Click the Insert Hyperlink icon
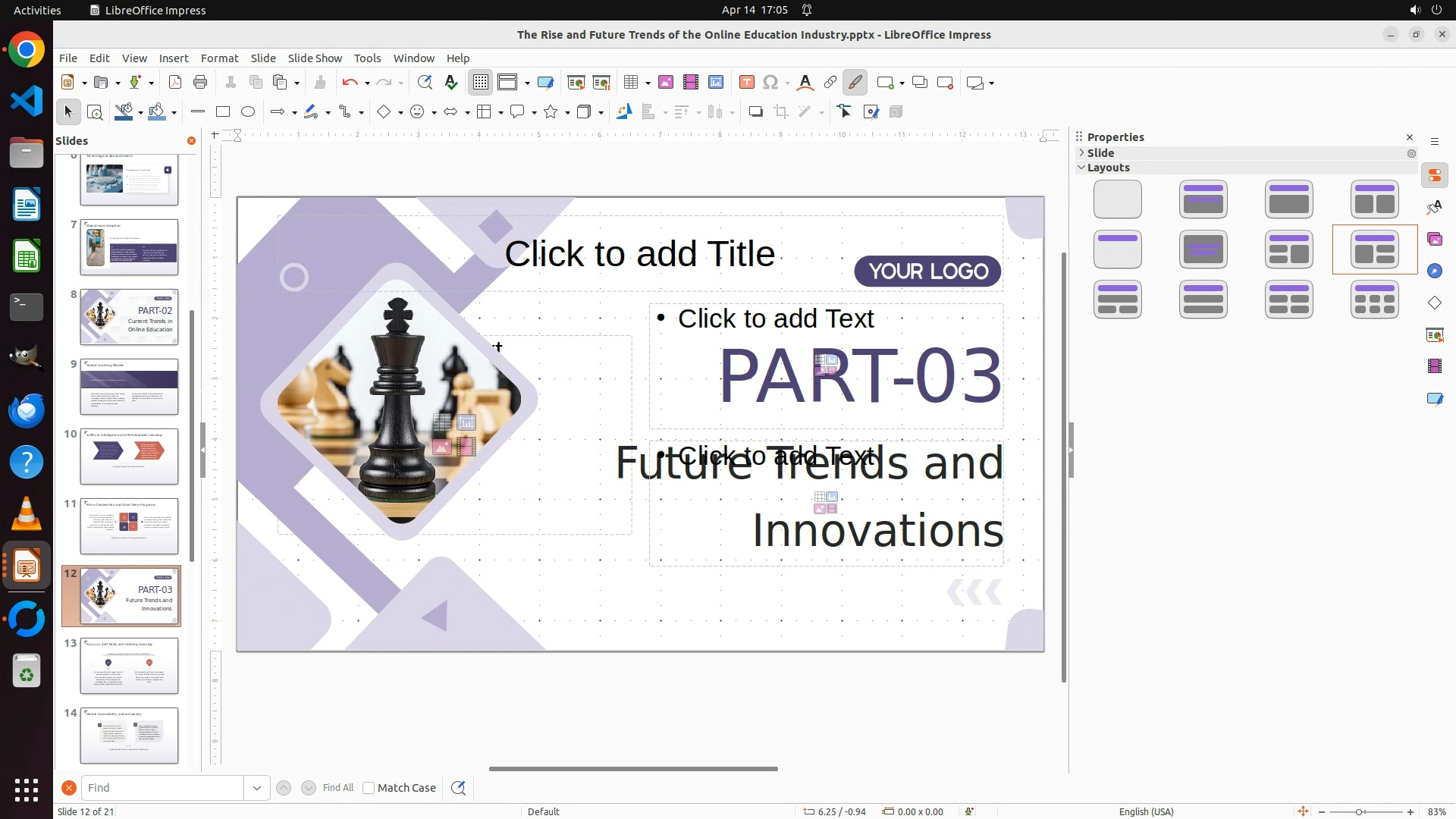This screenshot has width=1456, height=819. [830, 83]
